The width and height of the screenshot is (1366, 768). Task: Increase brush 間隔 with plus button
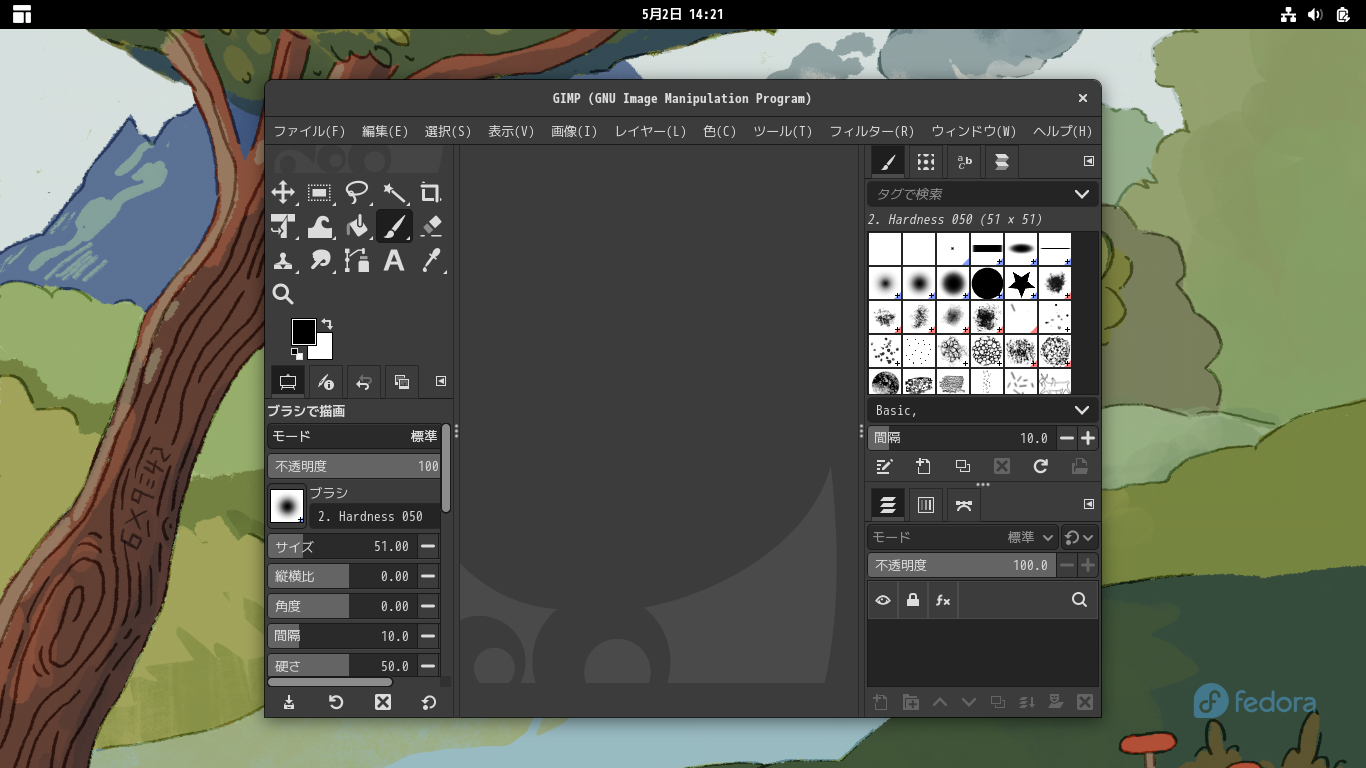point(1088,438)
